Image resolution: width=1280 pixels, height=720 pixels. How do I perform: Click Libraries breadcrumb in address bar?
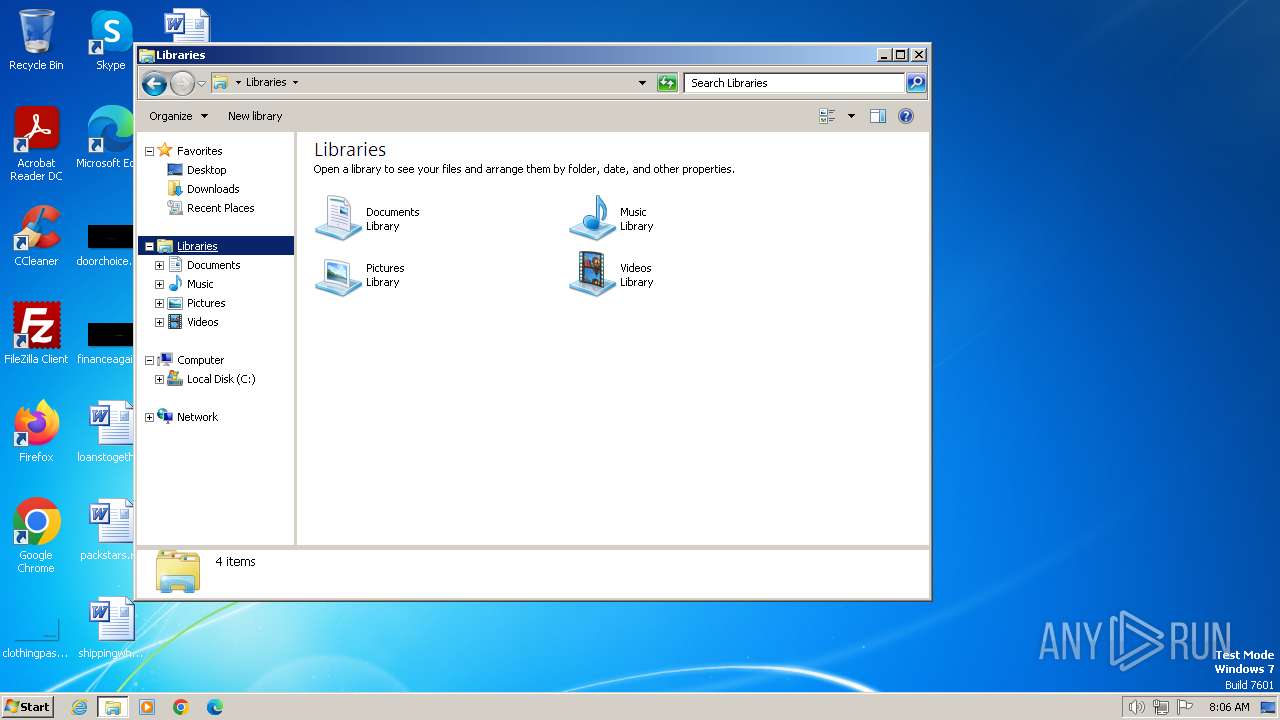[266, 83]
